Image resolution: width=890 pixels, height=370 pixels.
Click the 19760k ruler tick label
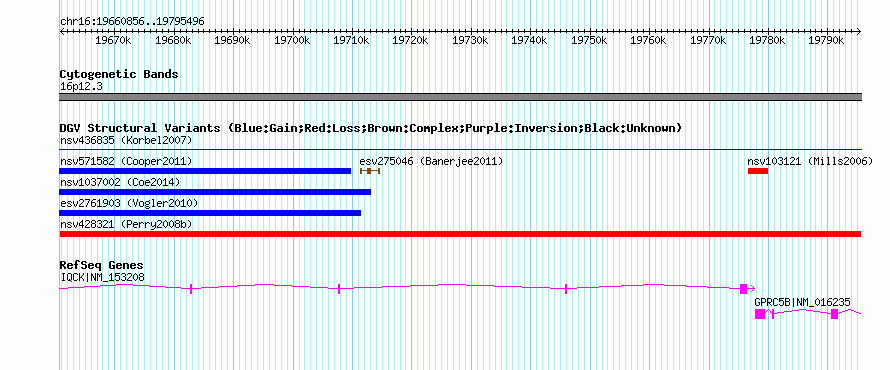point(649,41)
